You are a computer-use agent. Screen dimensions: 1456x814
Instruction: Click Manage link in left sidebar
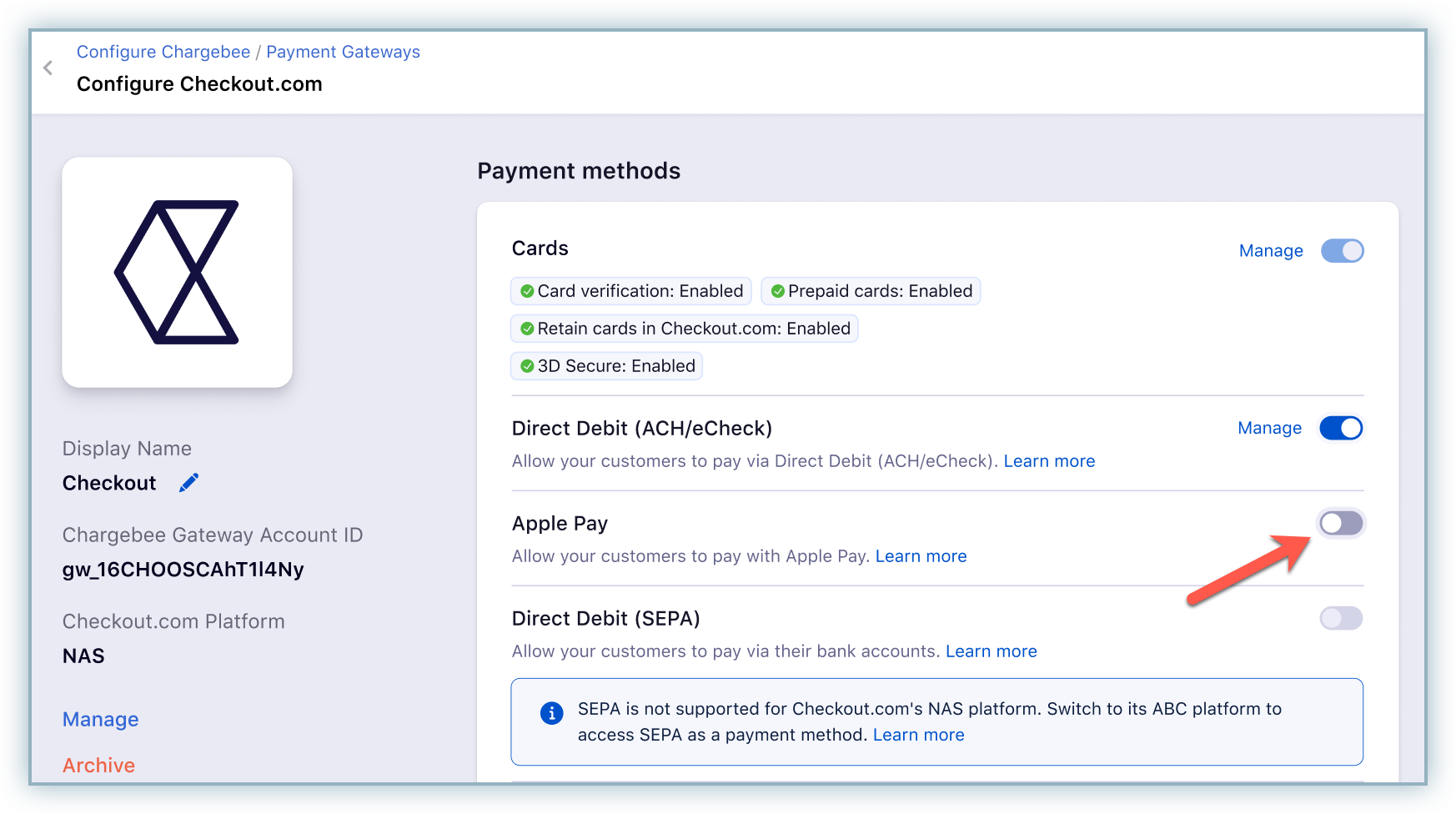[x=101, y=720]
